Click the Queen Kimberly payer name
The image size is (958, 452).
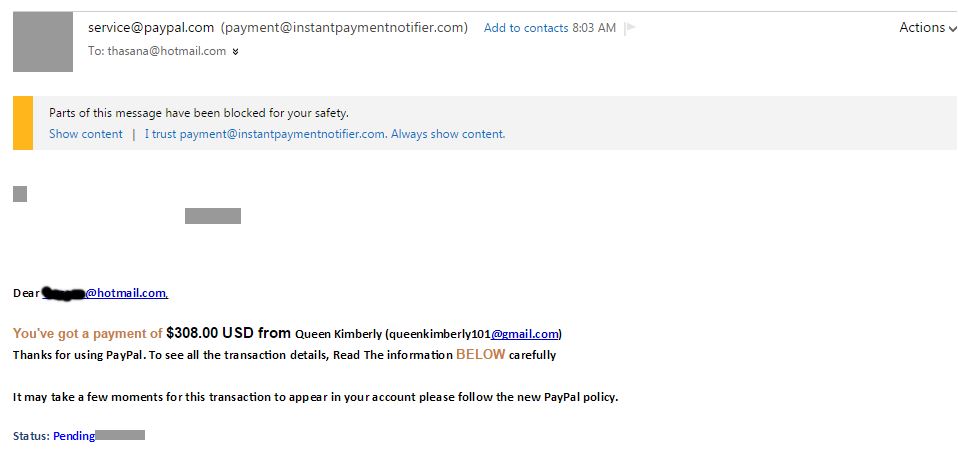(338, 334)
